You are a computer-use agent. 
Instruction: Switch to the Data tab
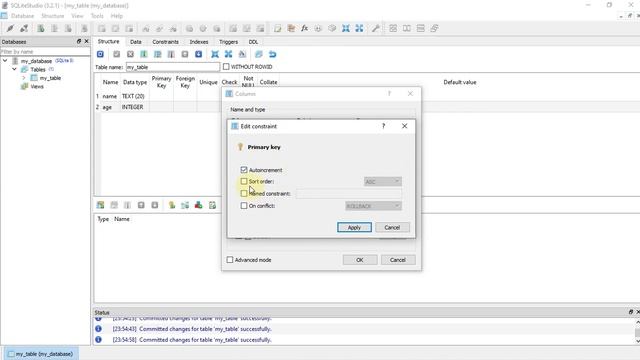pyautogui.click(x=136, y=42)
